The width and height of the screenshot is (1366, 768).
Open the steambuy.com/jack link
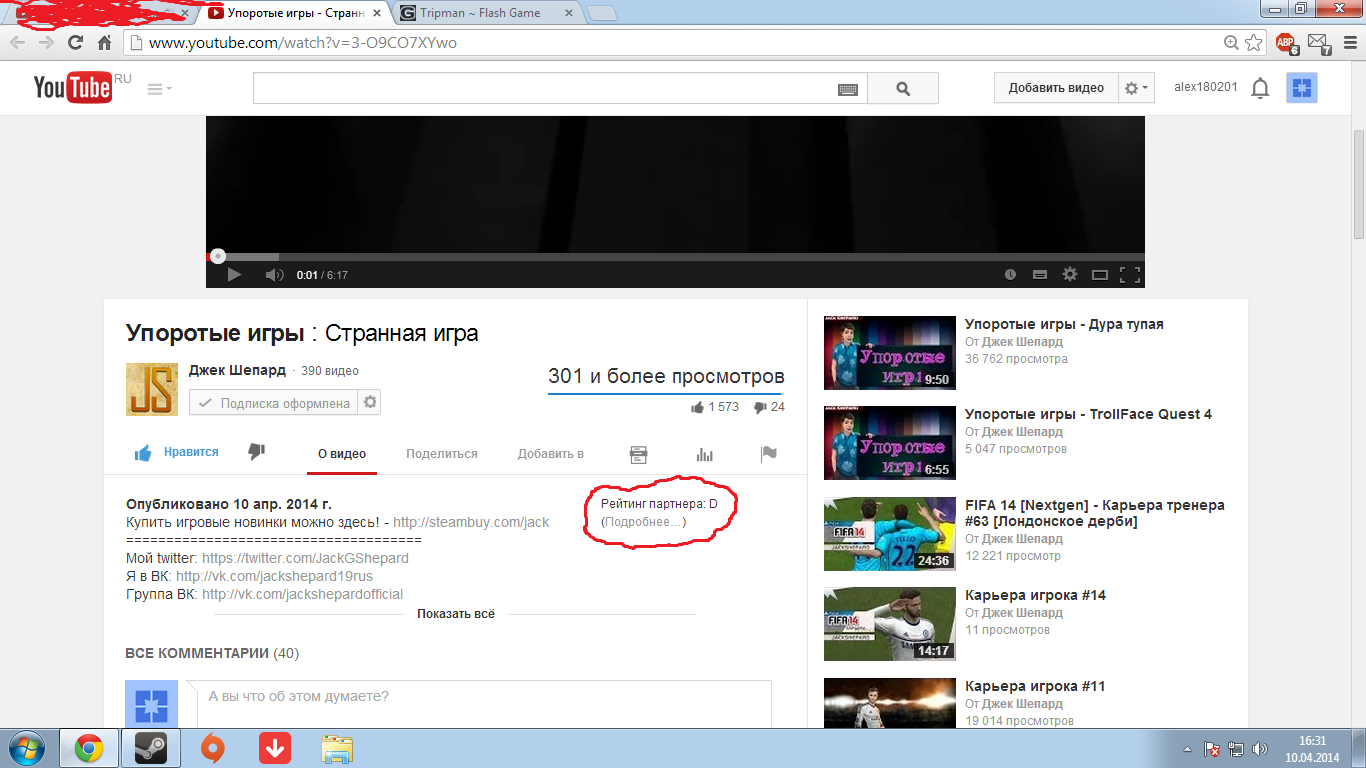pos(471,522)
